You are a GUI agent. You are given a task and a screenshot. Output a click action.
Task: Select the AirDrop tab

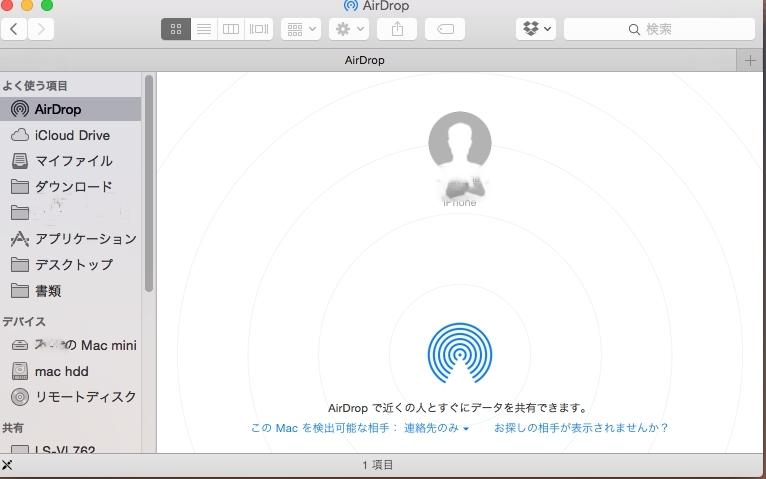click(x=364, y=61)
